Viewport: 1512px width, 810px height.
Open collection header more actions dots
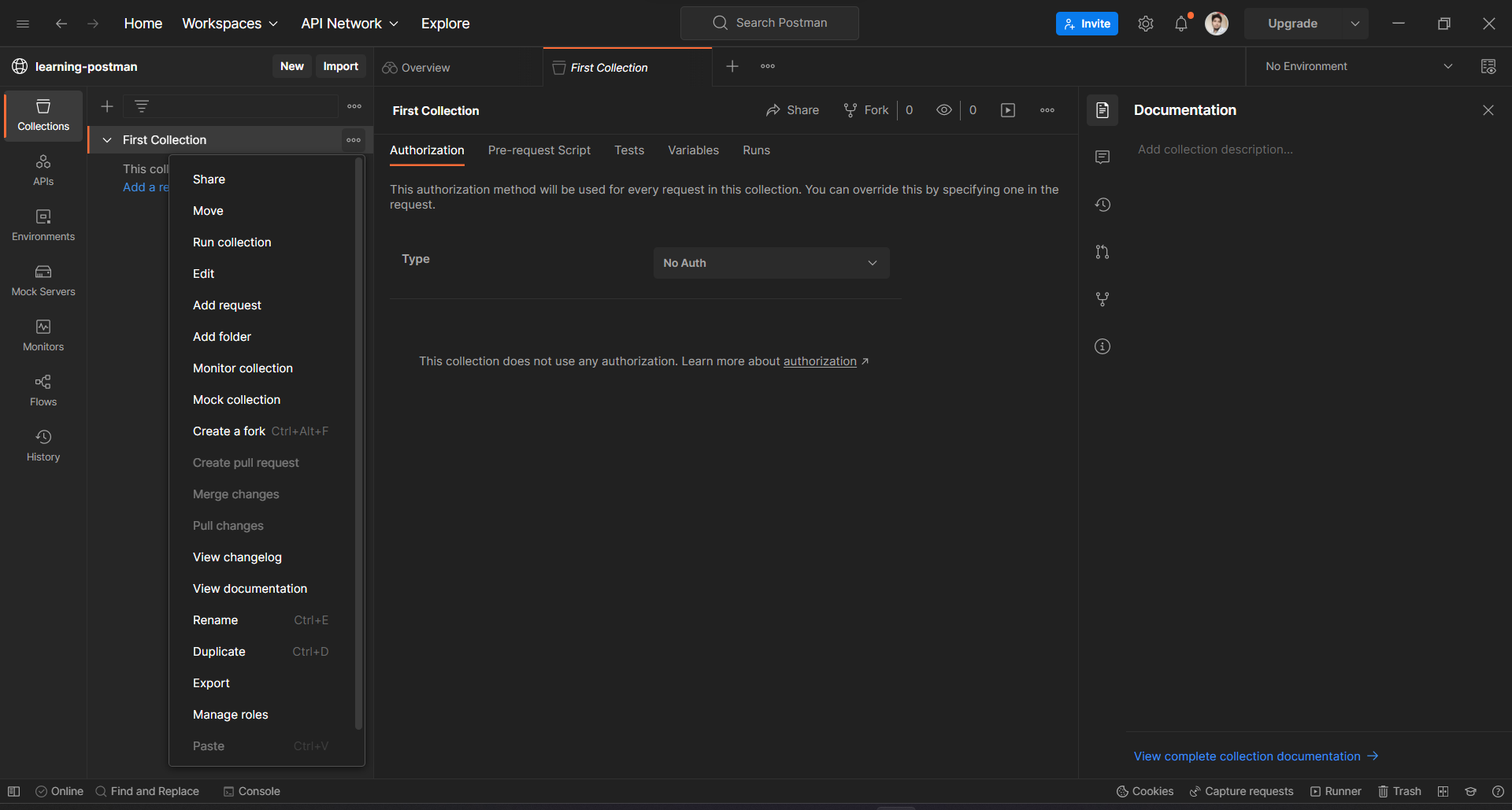[1047, 110]
